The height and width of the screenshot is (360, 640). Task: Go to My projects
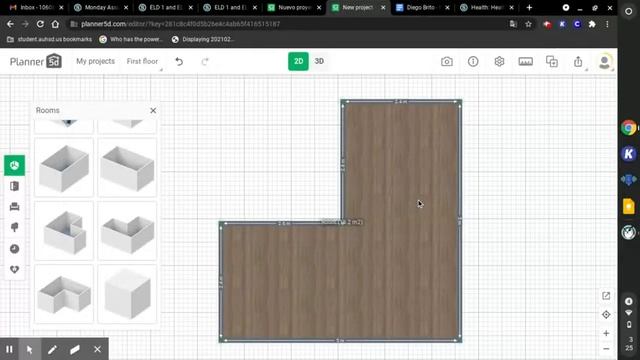click(96, 61)
